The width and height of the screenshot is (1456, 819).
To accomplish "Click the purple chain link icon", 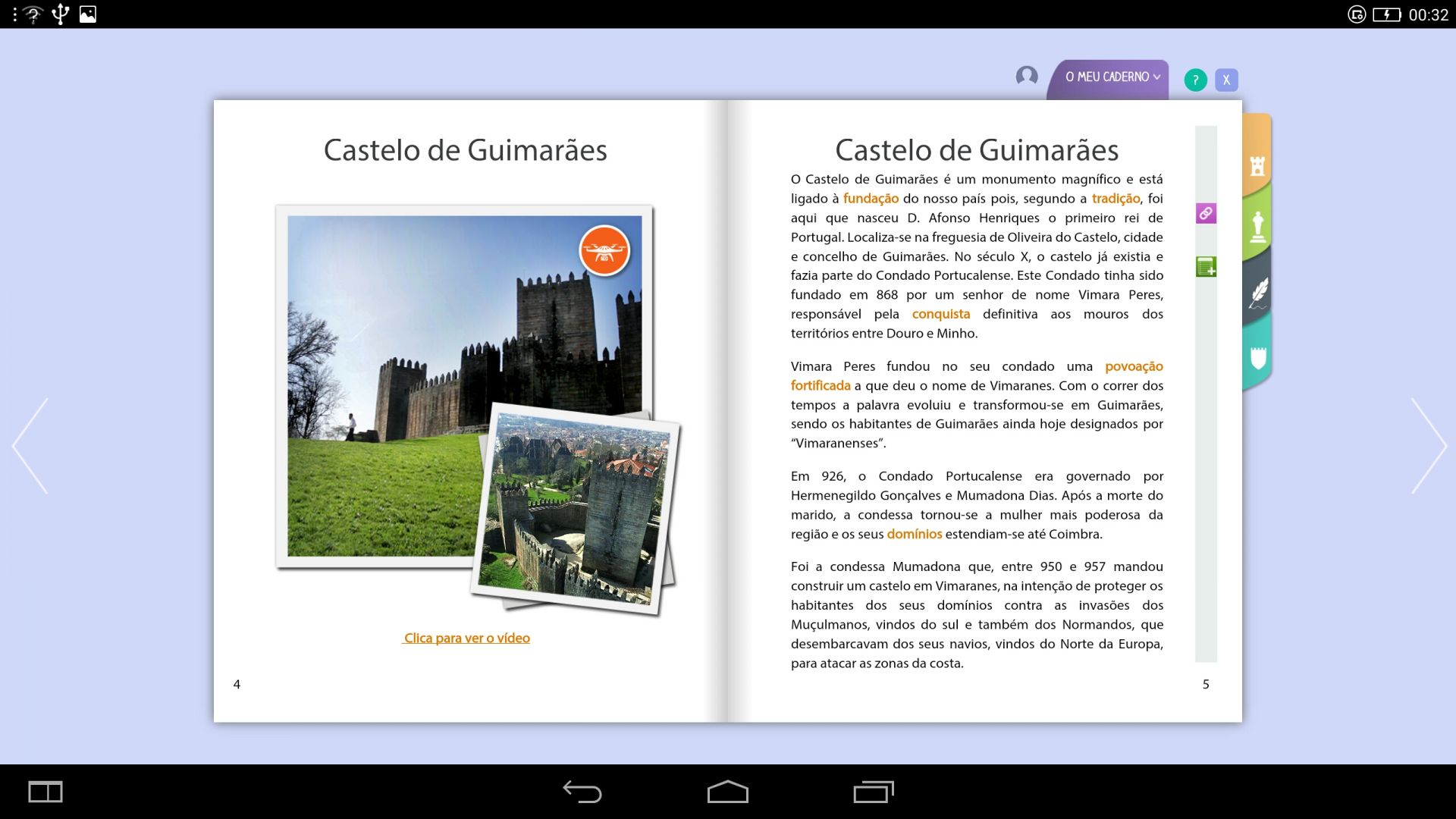I will click(x=1206, y=214).
